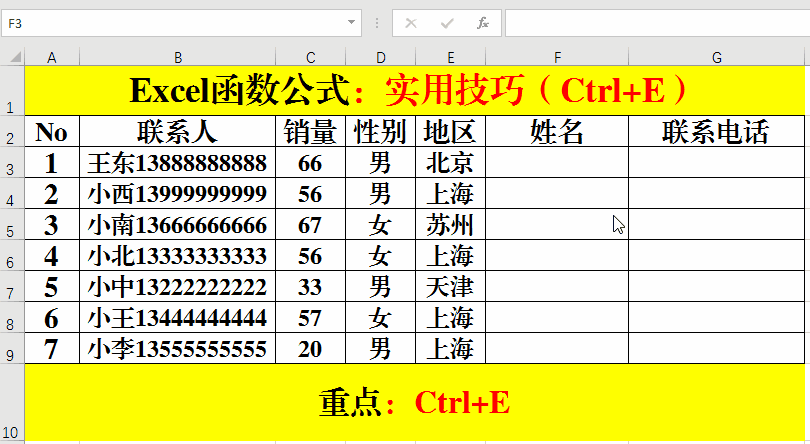Select the '苏州' region cell
This screenshot has height=444, width=810.
pyautogui.click(x=450, y=224)
